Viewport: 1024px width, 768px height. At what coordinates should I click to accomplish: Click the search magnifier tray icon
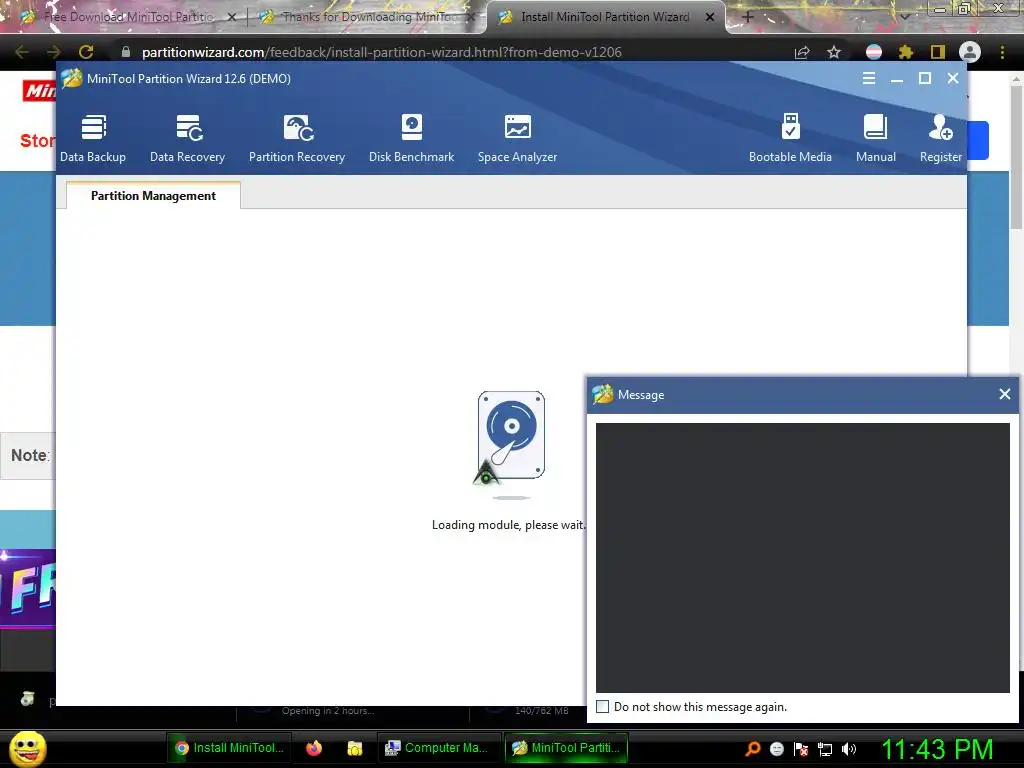(x=752, y=748)
